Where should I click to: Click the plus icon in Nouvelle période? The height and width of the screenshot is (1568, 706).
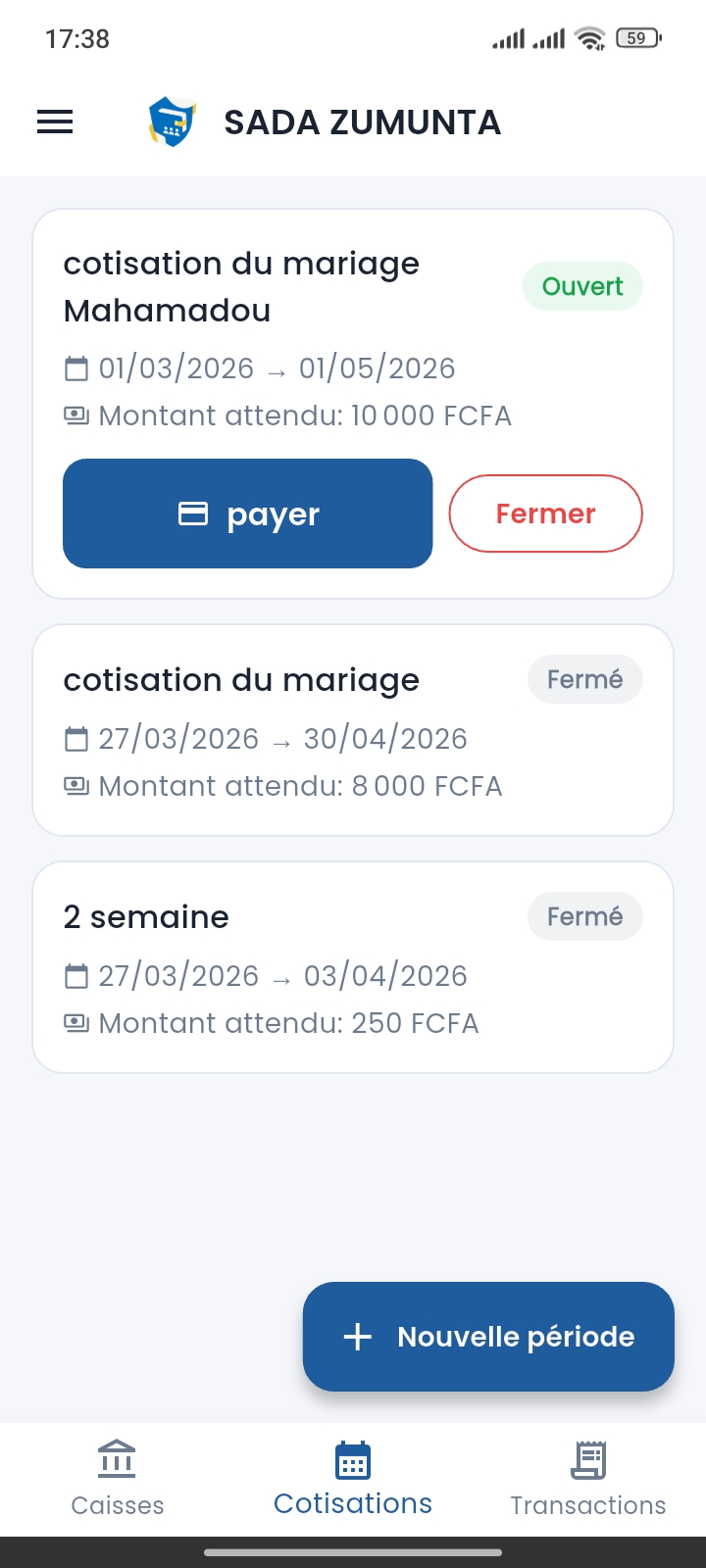point(358,1337)
